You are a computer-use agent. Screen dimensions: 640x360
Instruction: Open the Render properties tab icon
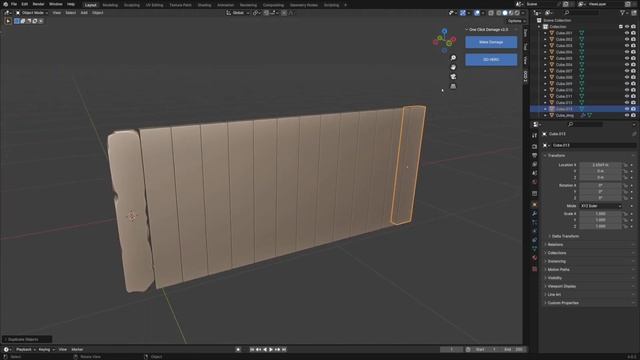click(534, 146)
